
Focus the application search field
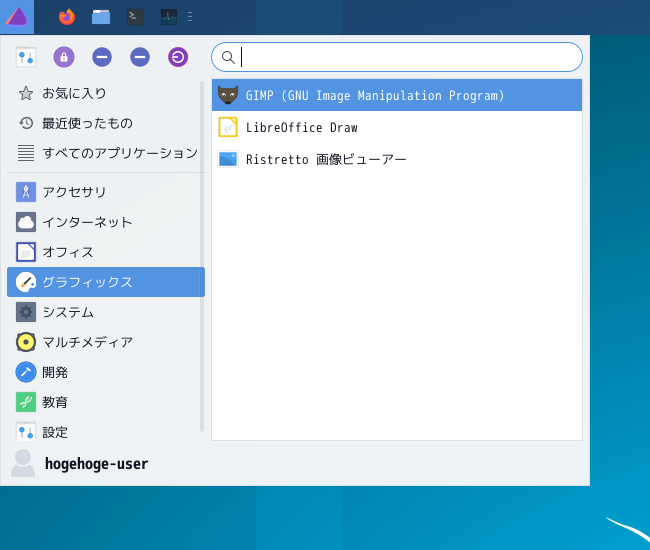click(x=397, y=57)
